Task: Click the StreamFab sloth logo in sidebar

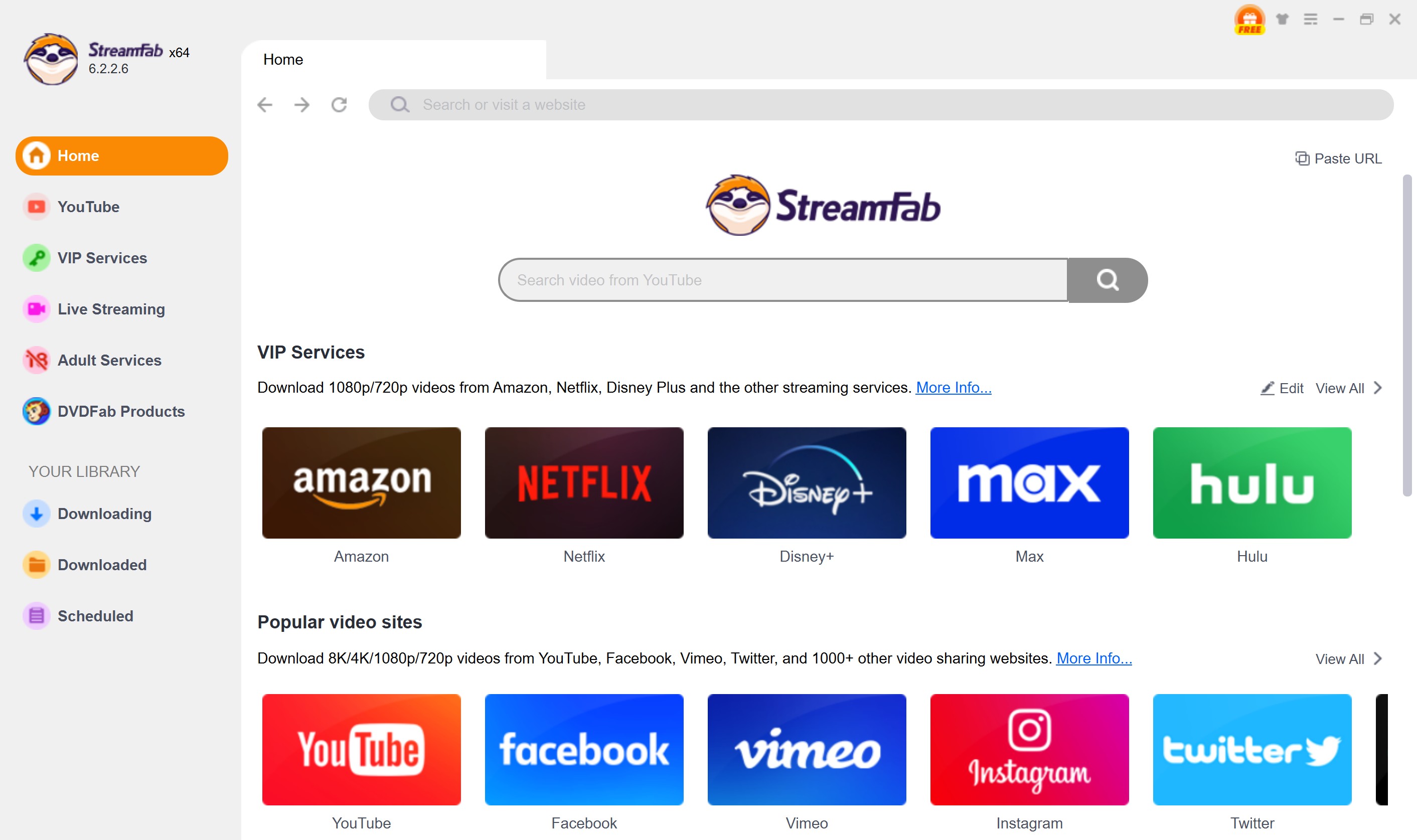Action: point(51,59)
